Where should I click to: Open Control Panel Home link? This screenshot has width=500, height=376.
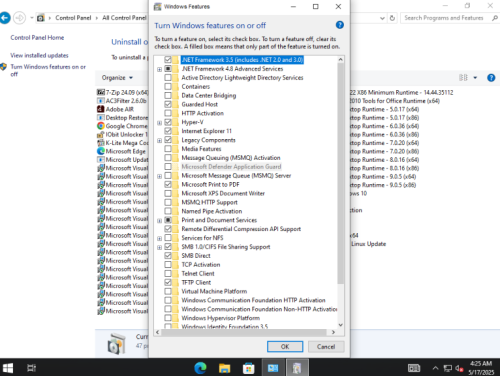tap(37, 38)
